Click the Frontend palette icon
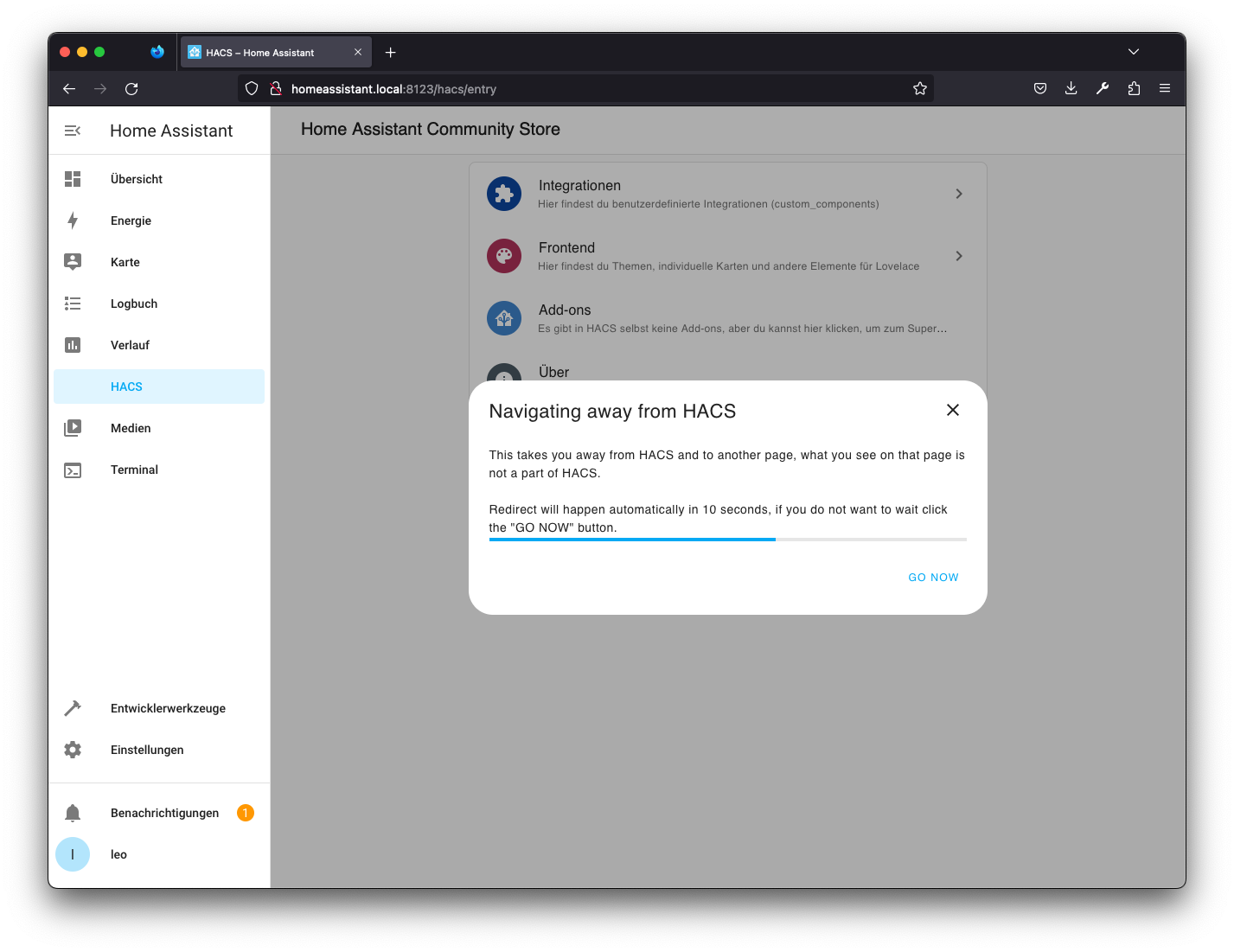Image resolution: width=1234 pixels, height=952 pixels. (504, 256)
